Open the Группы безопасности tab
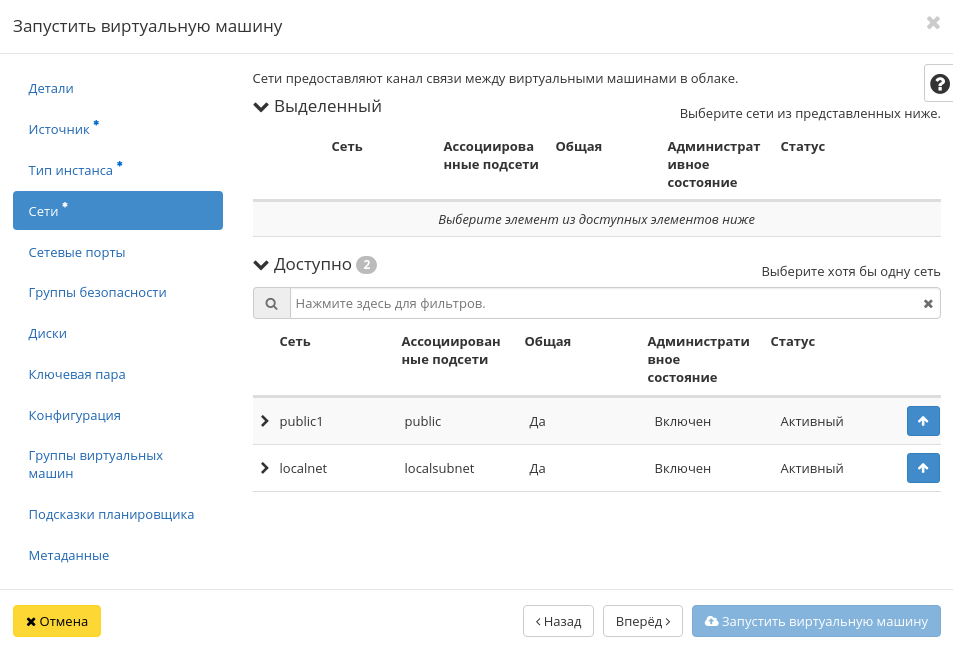 (x=97, y=292)
